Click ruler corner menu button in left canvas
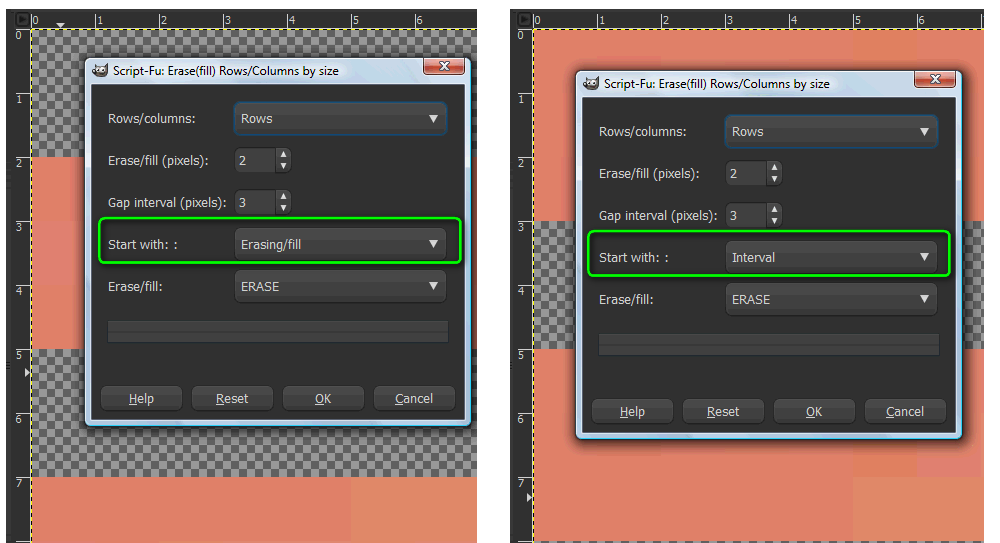1000x543 pixels. coord(22,20)
